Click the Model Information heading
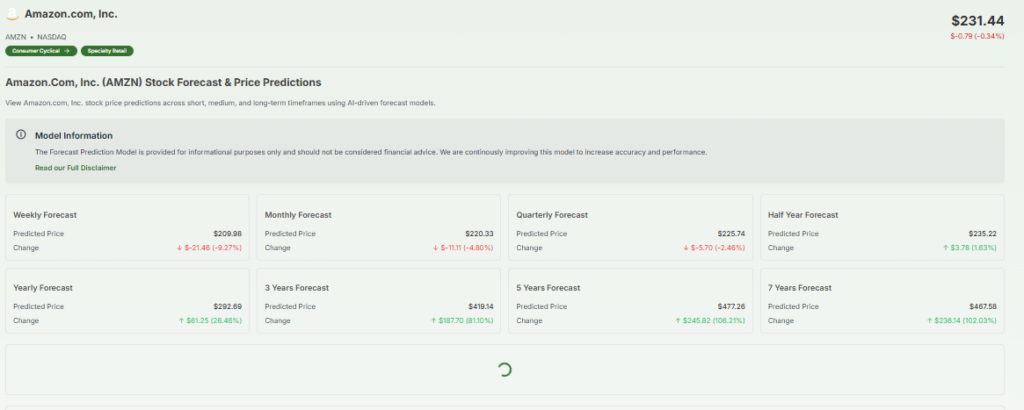This screenshot has height=410, width=1024. coord(74,136)
